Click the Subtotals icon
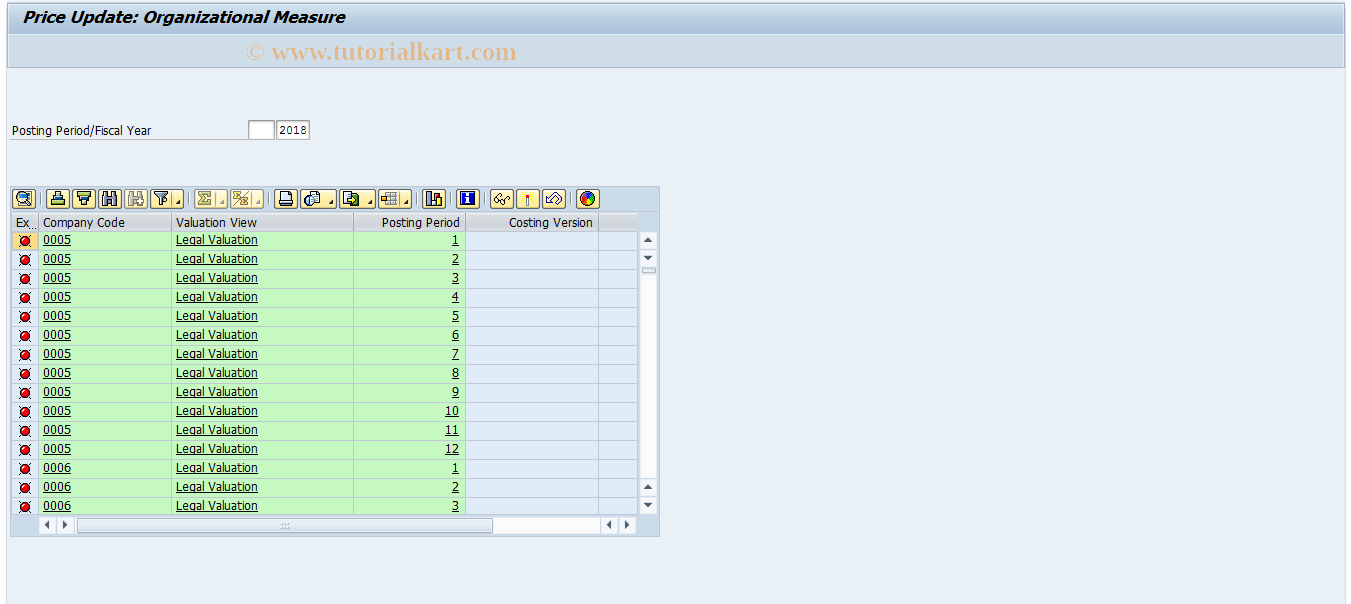This screenshot has width=1351, height=604. [241, 199]
